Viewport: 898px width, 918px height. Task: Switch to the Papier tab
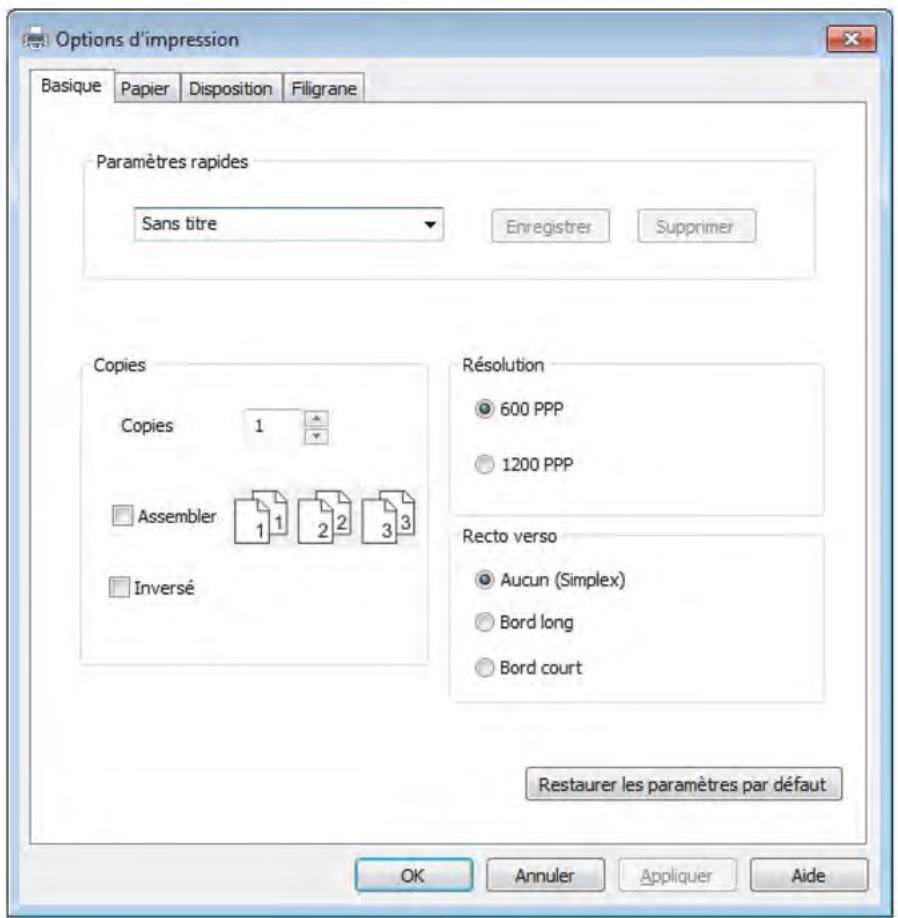pos(146,89)
